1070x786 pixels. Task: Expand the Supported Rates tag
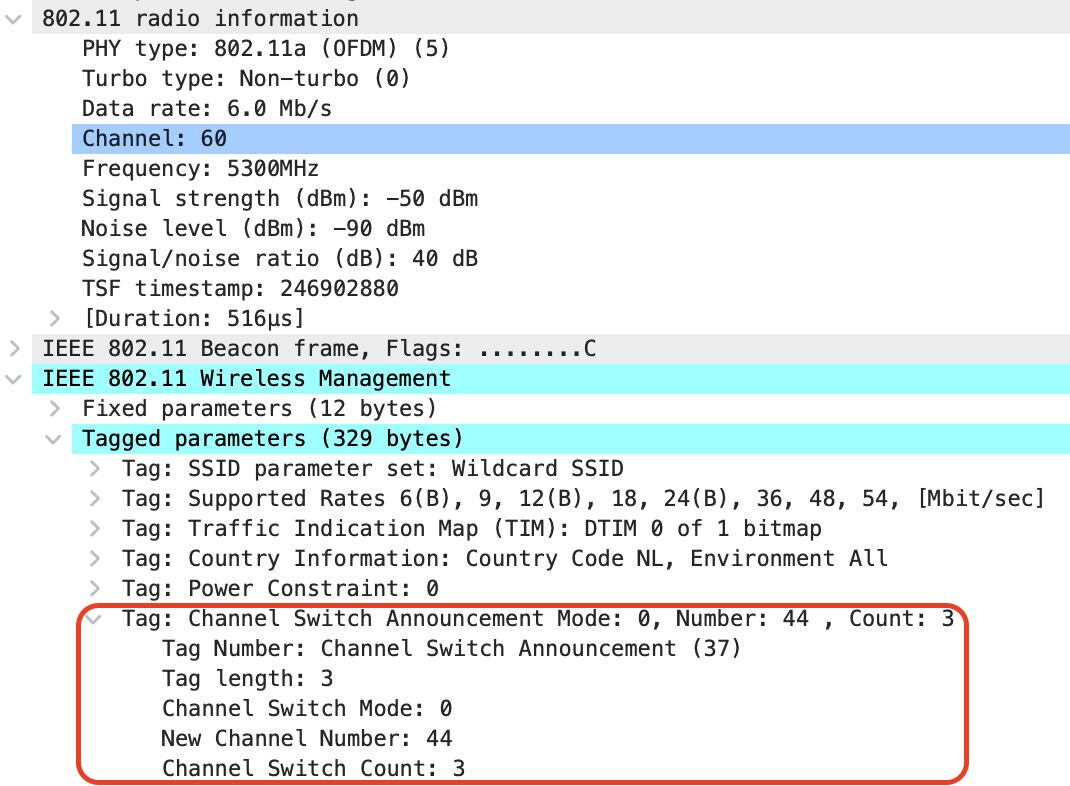[95, 498]
